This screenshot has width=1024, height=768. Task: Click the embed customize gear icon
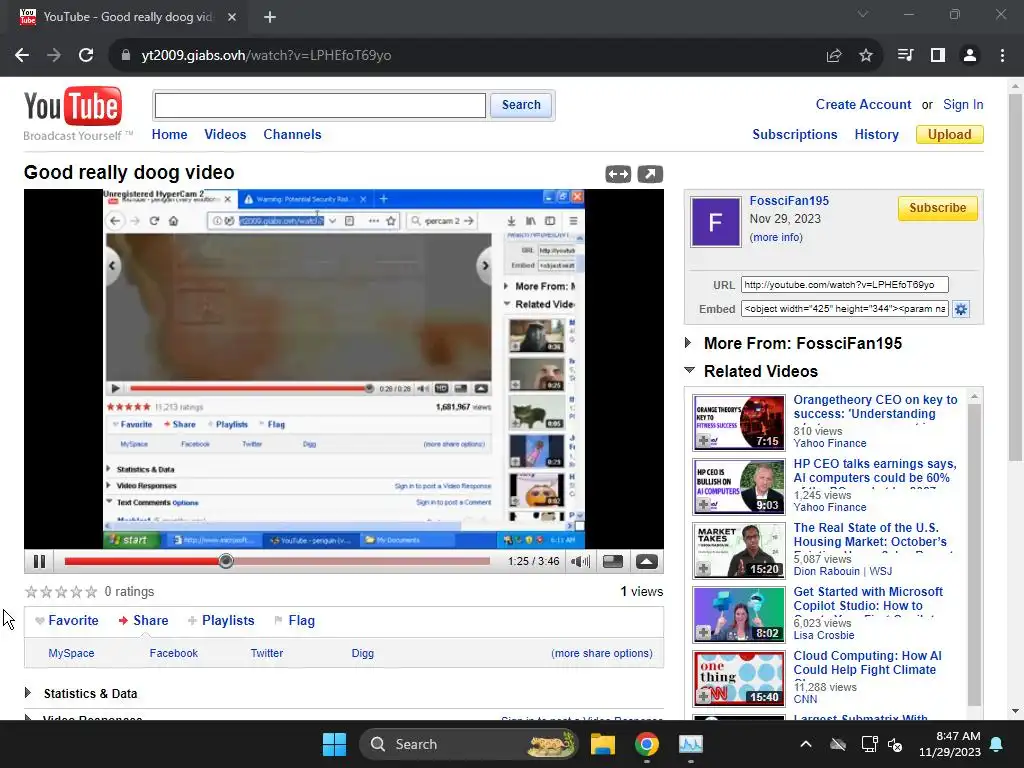pyautogui.click(x=961, y=309)
